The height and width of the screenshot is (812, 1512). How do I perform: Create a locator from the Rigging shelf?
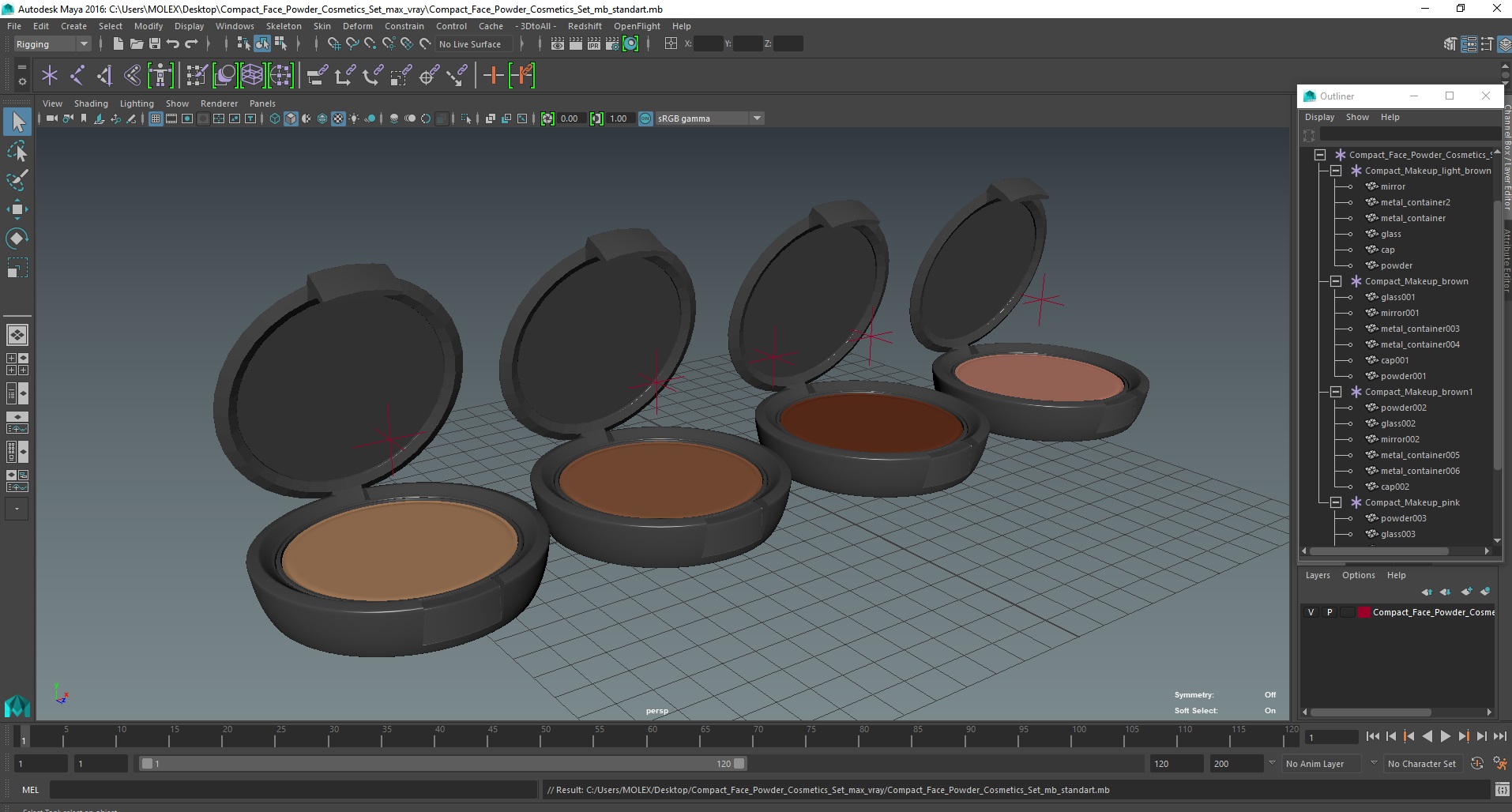coord(50,76)
